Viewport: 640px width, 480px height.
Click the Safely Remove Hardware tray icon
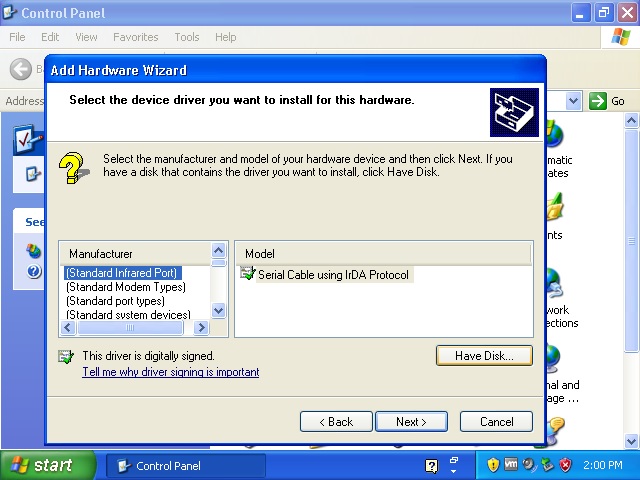coord(547,465)
